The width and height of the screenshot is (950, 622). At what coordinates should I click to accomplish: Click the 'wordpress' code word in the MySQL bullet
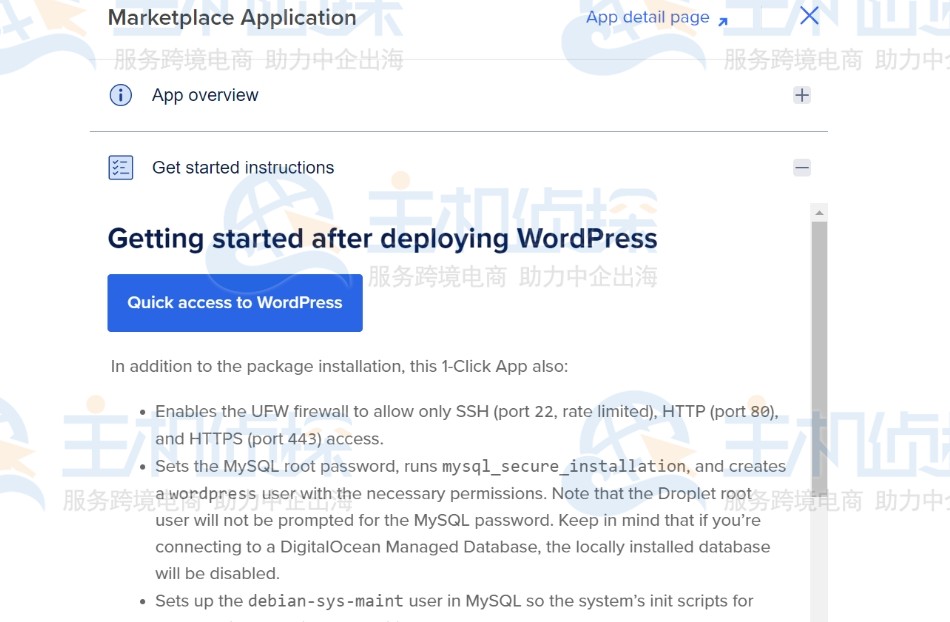point(212,494)
